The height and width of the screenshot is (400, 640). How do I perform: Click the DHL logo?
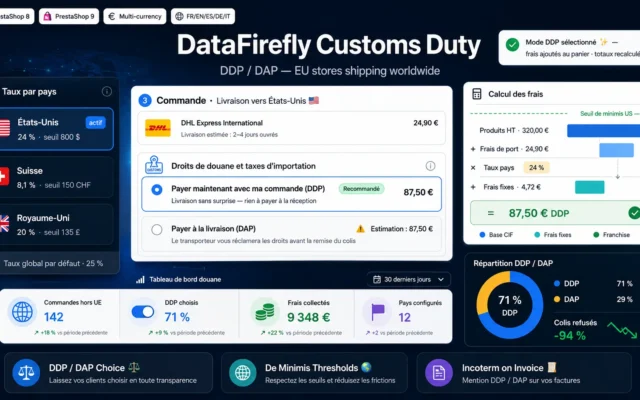tap(158, 128)
